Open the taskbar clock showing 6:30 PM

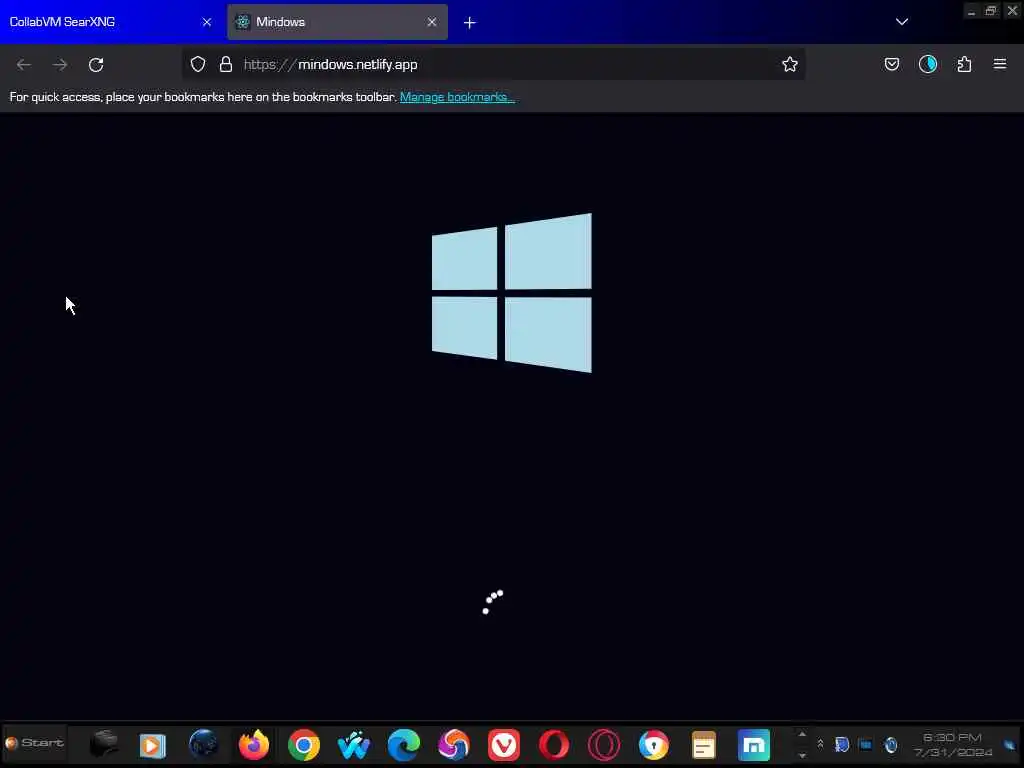[953, 744]
